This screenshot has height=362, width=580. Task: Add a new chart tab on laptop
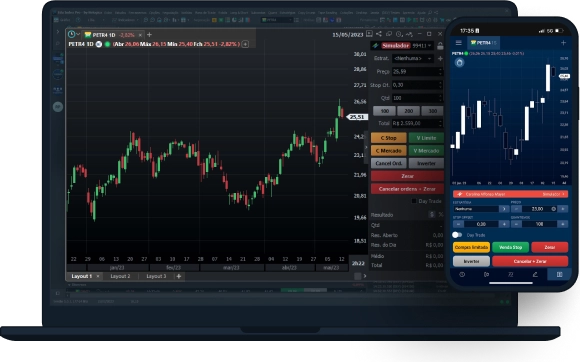[x=149, y=34]
